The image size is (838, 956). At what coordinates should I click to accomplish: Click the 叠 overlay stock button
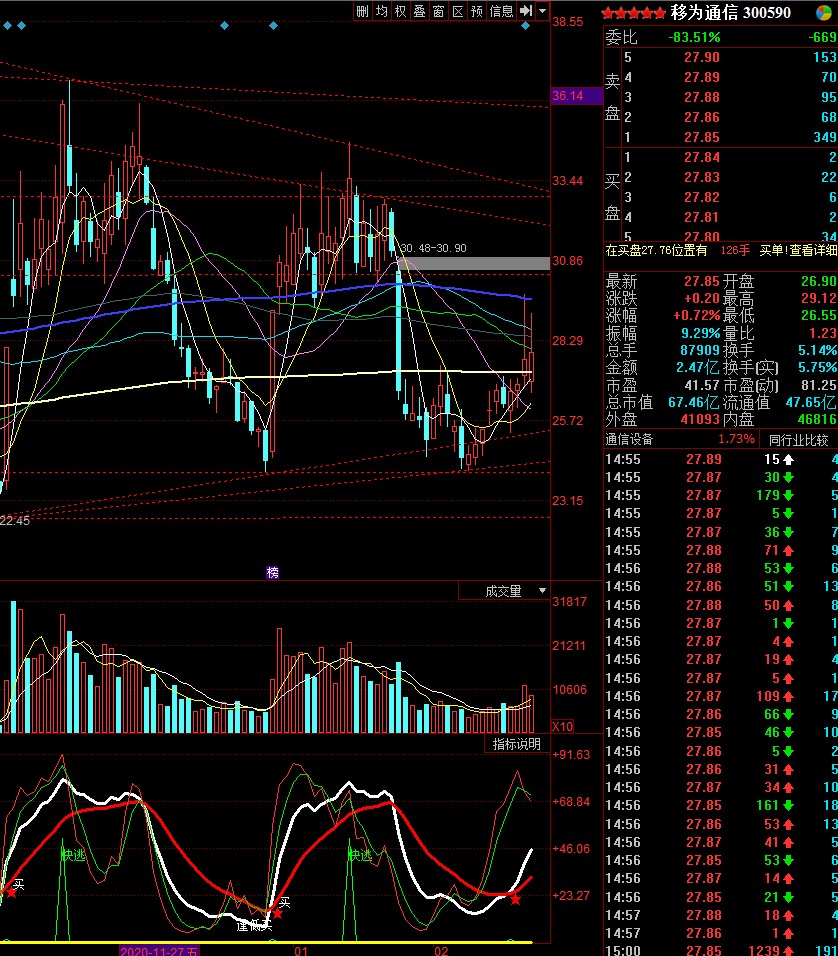click(420, 11)
